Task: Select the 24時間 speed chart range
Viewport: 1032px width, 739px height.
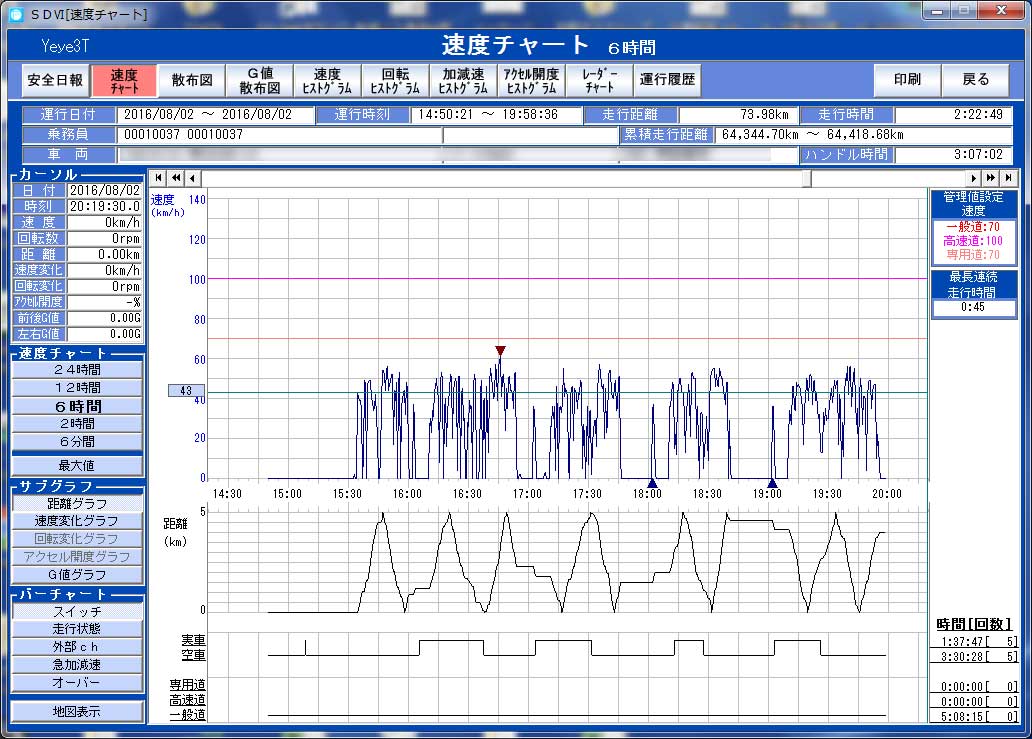Action: (78, 370)
